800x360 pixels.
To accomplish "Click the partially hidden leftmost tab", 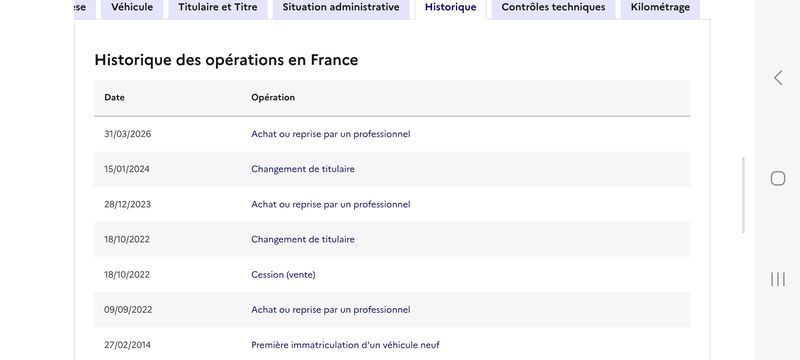I will (x=85, y=8).
